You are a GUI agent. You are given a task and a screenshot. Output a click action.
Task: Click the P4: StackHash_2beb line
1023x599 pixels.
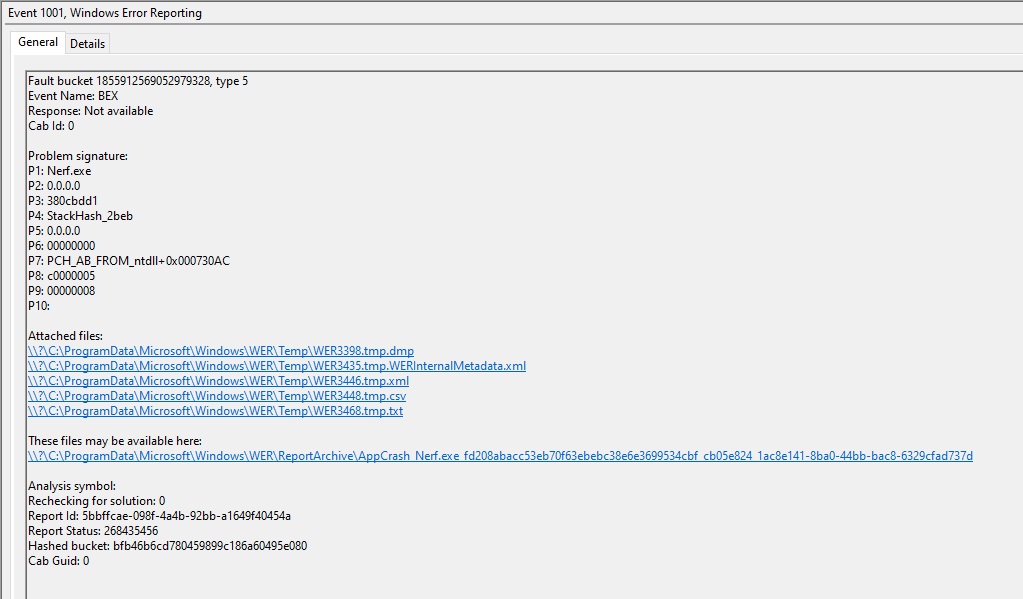tap(80, 216)
